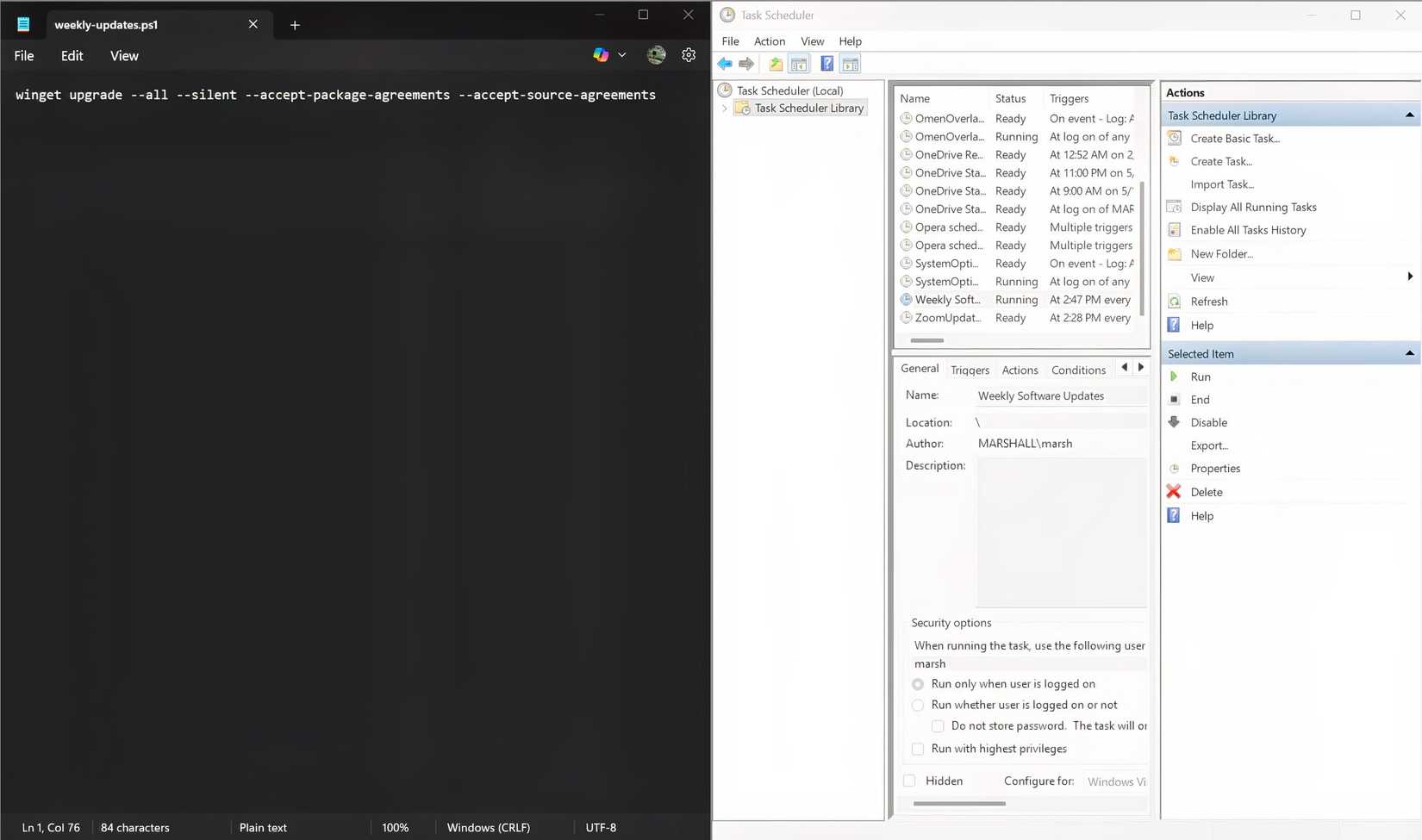Select Run only when user is logged on
The width and height of the screenshot is (1422, 840).
pos(918,684)
